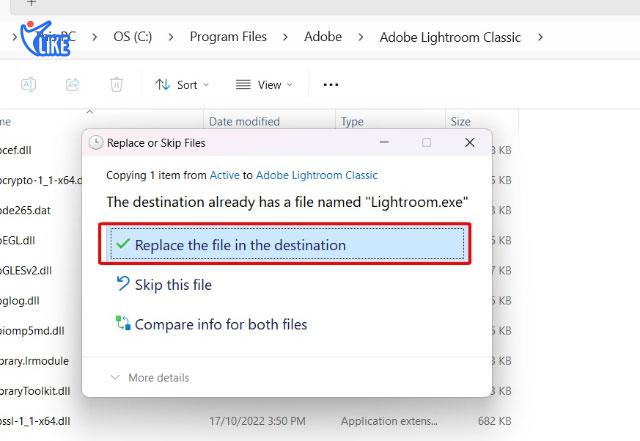640x441 pixels.
Task: Click the Skip this file arrow icon
Action: (x=123, y=285)
